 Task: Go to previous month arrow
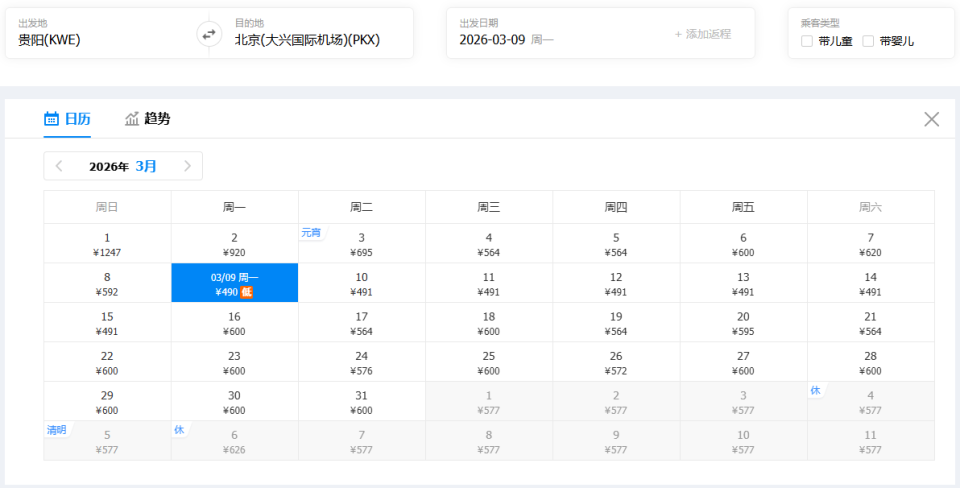pos(59,166)
